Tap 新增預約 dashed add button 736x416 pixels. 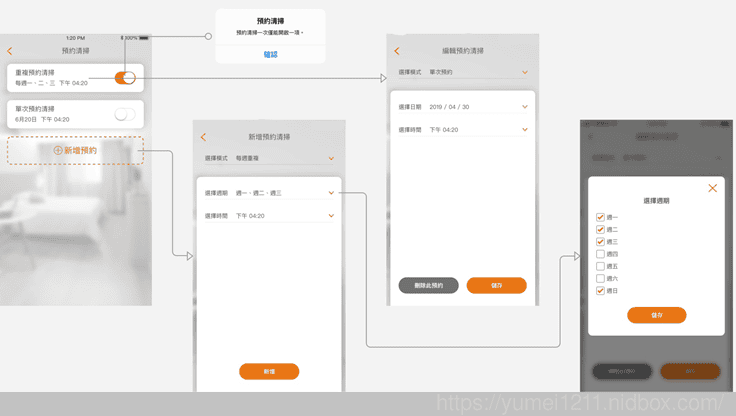tap(75, 150)
